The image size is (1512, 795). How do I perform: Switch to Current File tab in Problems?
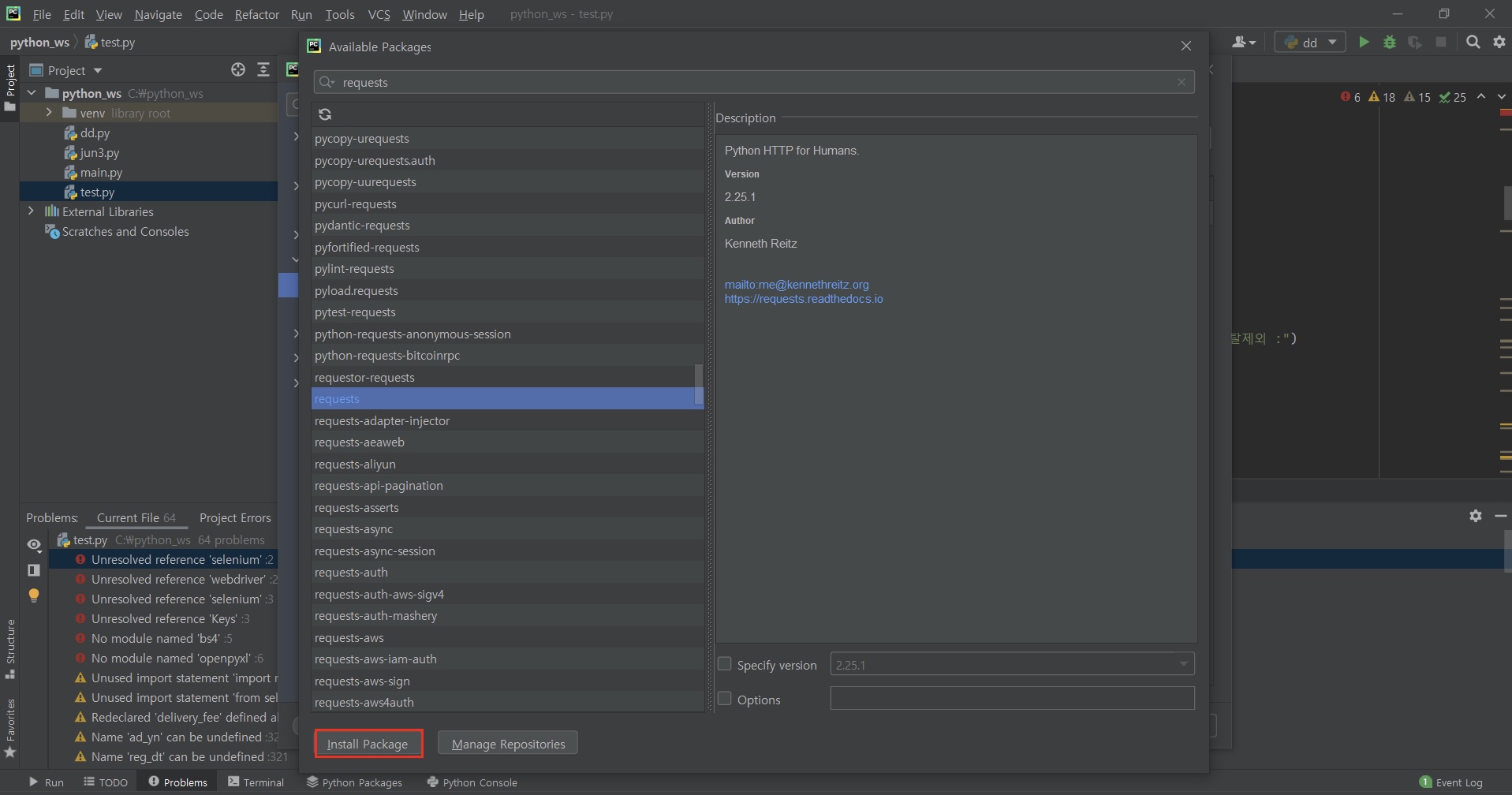tap(136, 517)
